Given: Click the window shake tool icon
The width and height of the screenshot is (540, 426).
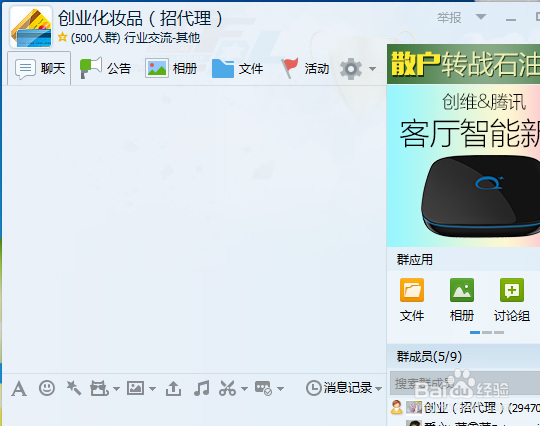Looking at the screenshot, I should click(99, 388).
